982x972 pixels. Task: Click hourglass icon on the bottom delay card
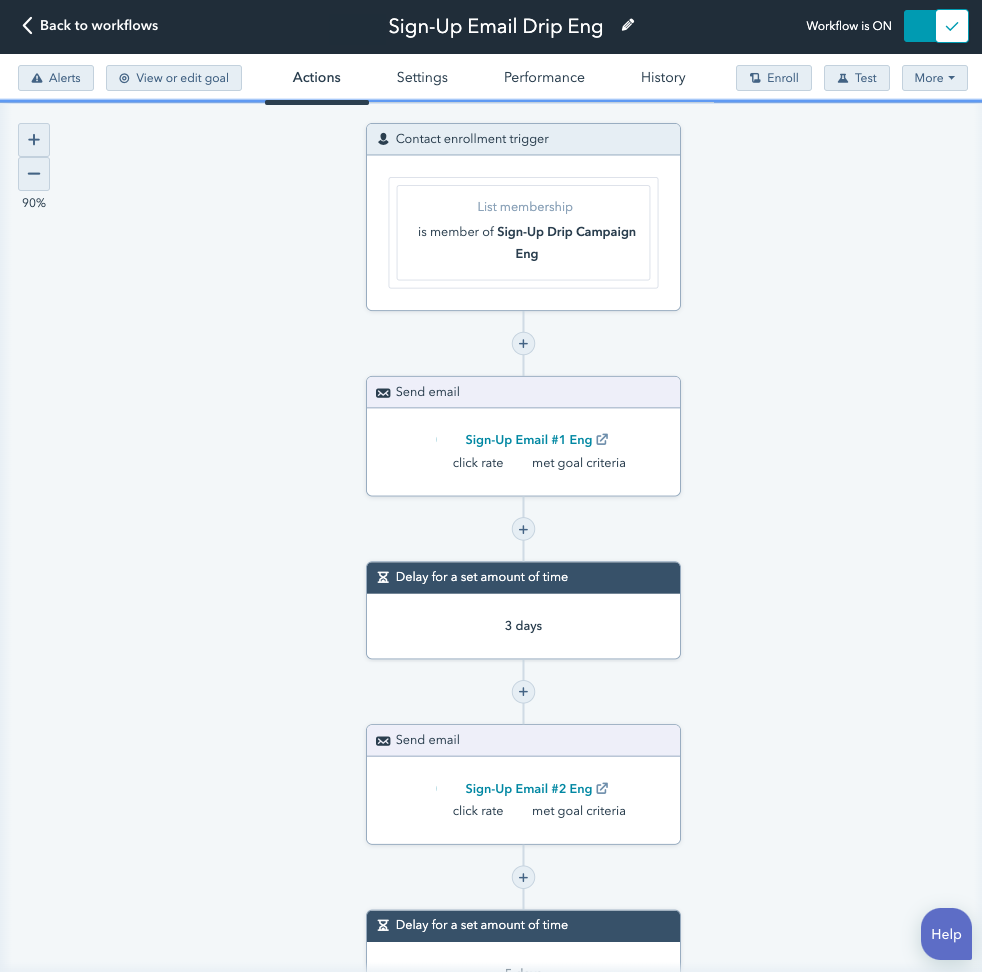click(383, 925)
